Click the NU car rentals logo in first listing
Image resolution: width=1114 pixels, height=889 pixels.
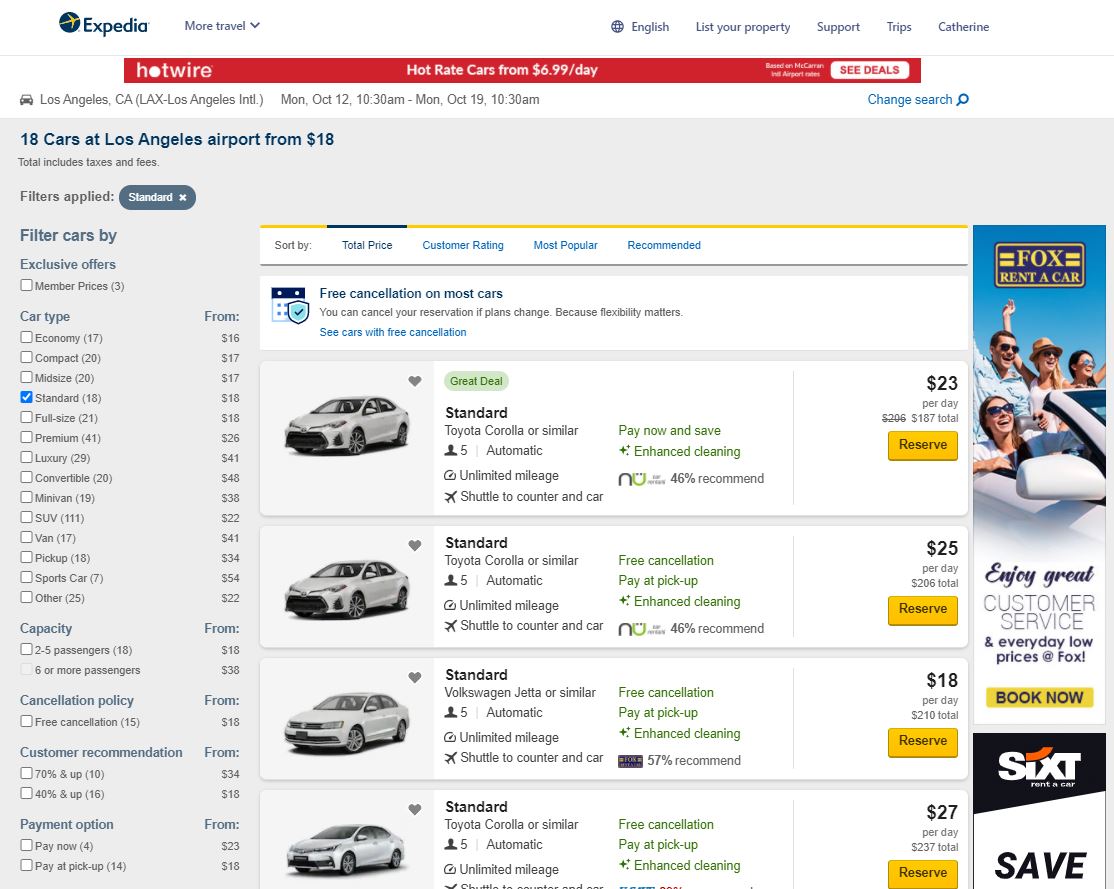(x=642, y=479)
